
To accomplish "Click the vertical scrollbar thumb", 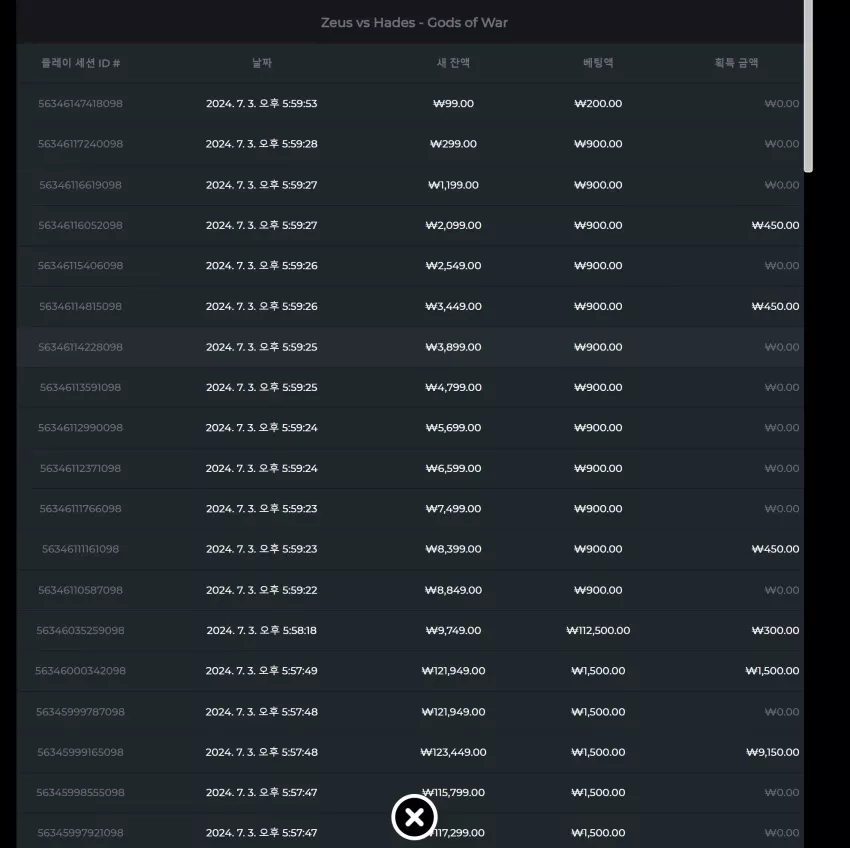I will coord(808,86).
